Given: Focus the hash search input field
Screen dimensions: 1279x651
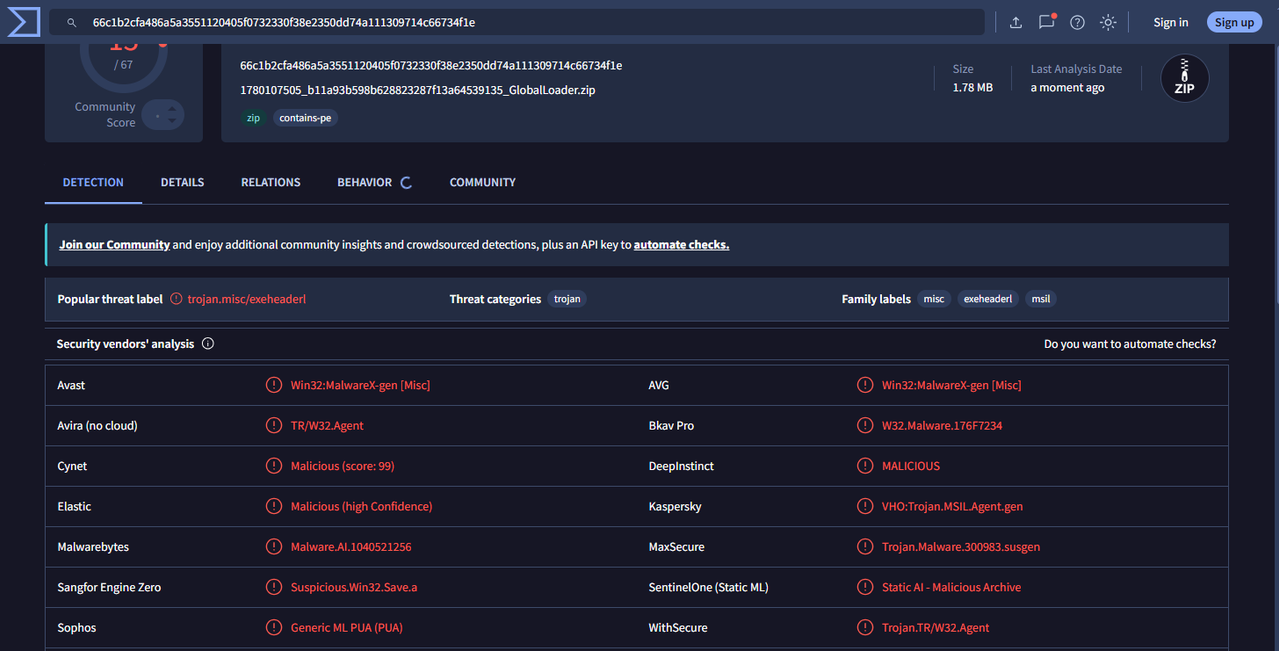Looking at the screenshot, I should [x=517, y=22].
